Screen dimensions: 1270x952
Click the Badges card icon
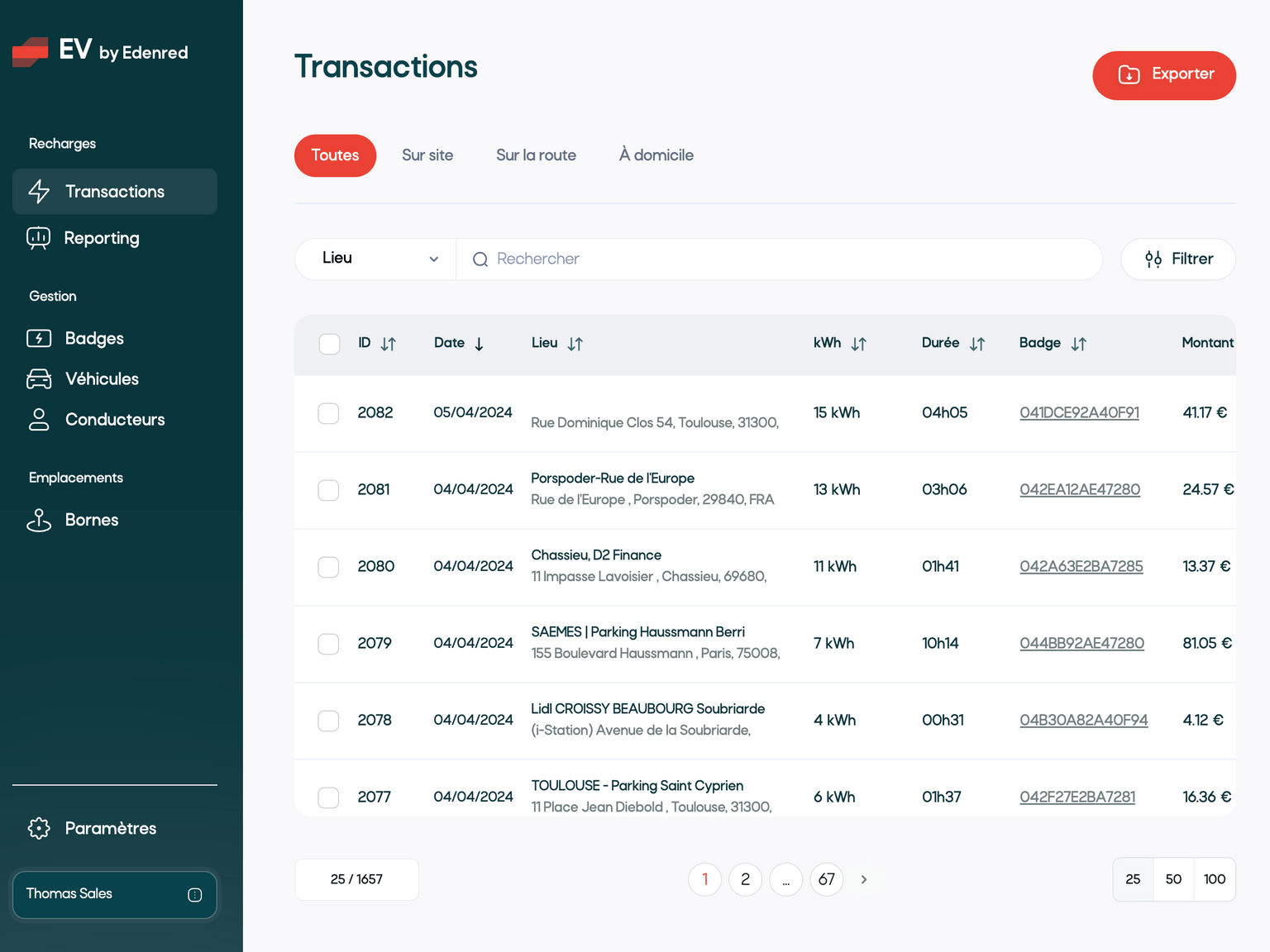[39, 338]
